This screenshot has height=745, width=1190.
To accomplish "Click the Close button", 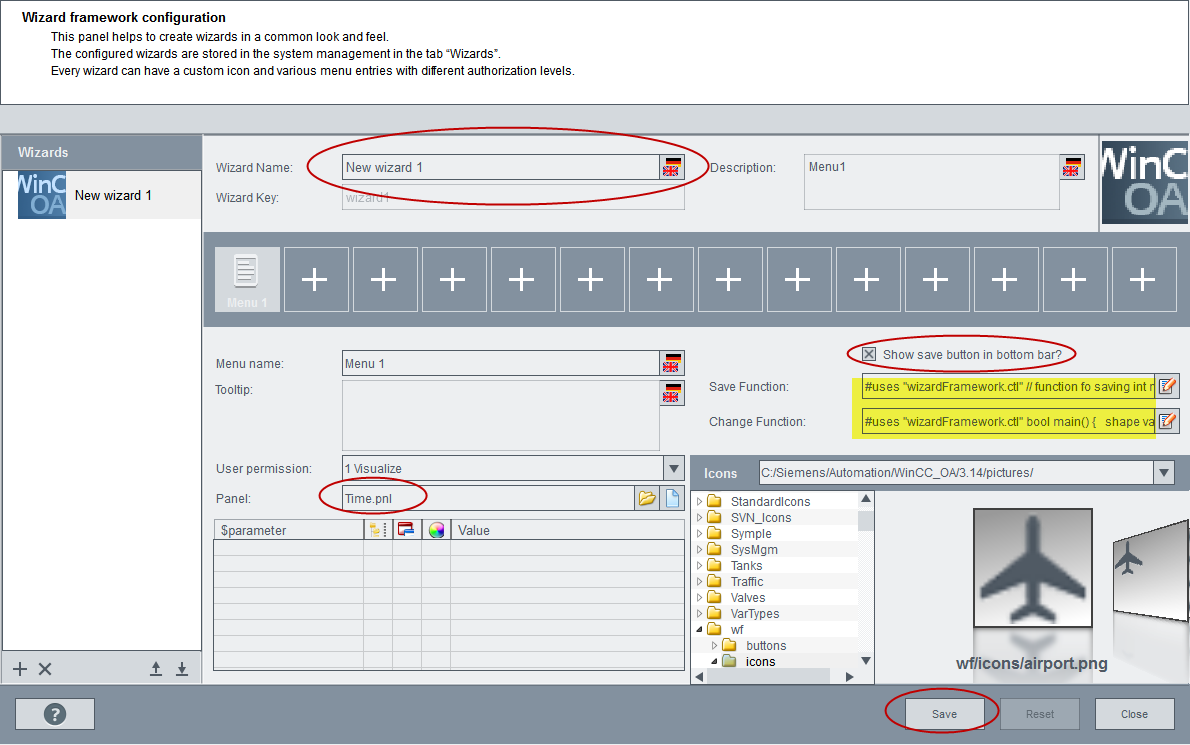I will [1134, 714].
